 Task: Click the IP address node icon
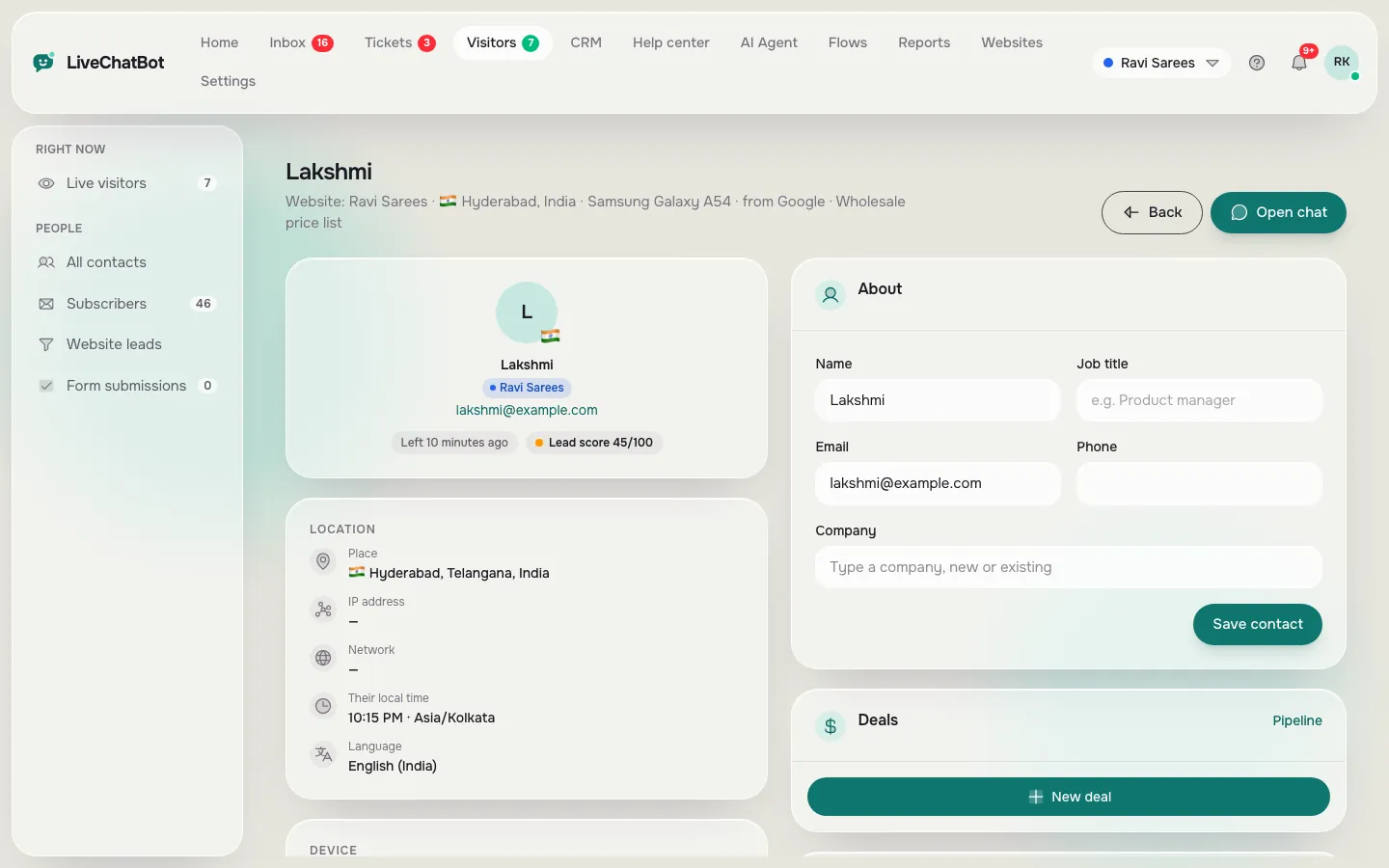tap(323, 610)
